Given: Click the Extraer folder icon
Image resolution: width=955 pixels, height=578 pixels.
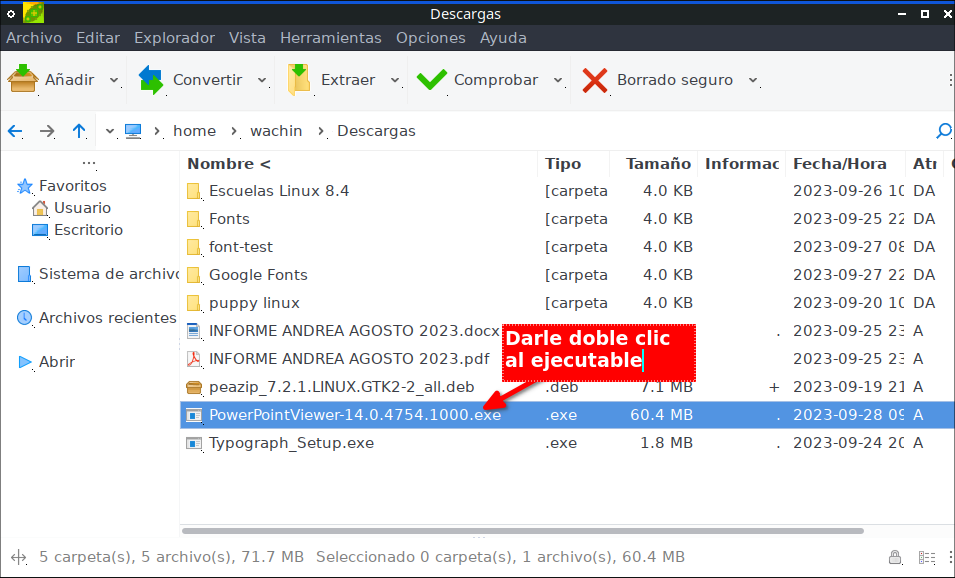Looking at the screenshot, I should click(298, 79).
